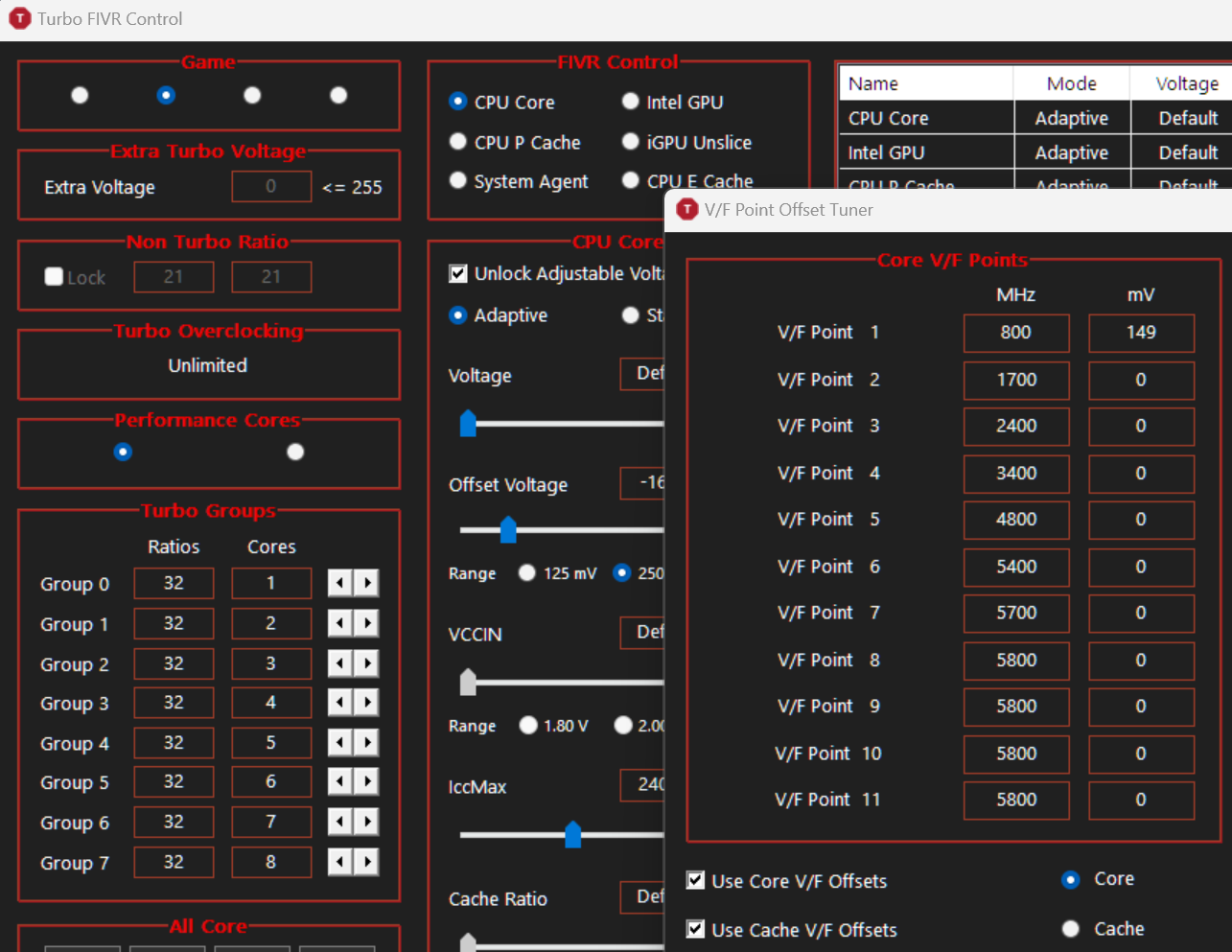1232x952 pixels.
Task: Increase Group 5 cores with right arrow
Action: click(x=366, y=782)
